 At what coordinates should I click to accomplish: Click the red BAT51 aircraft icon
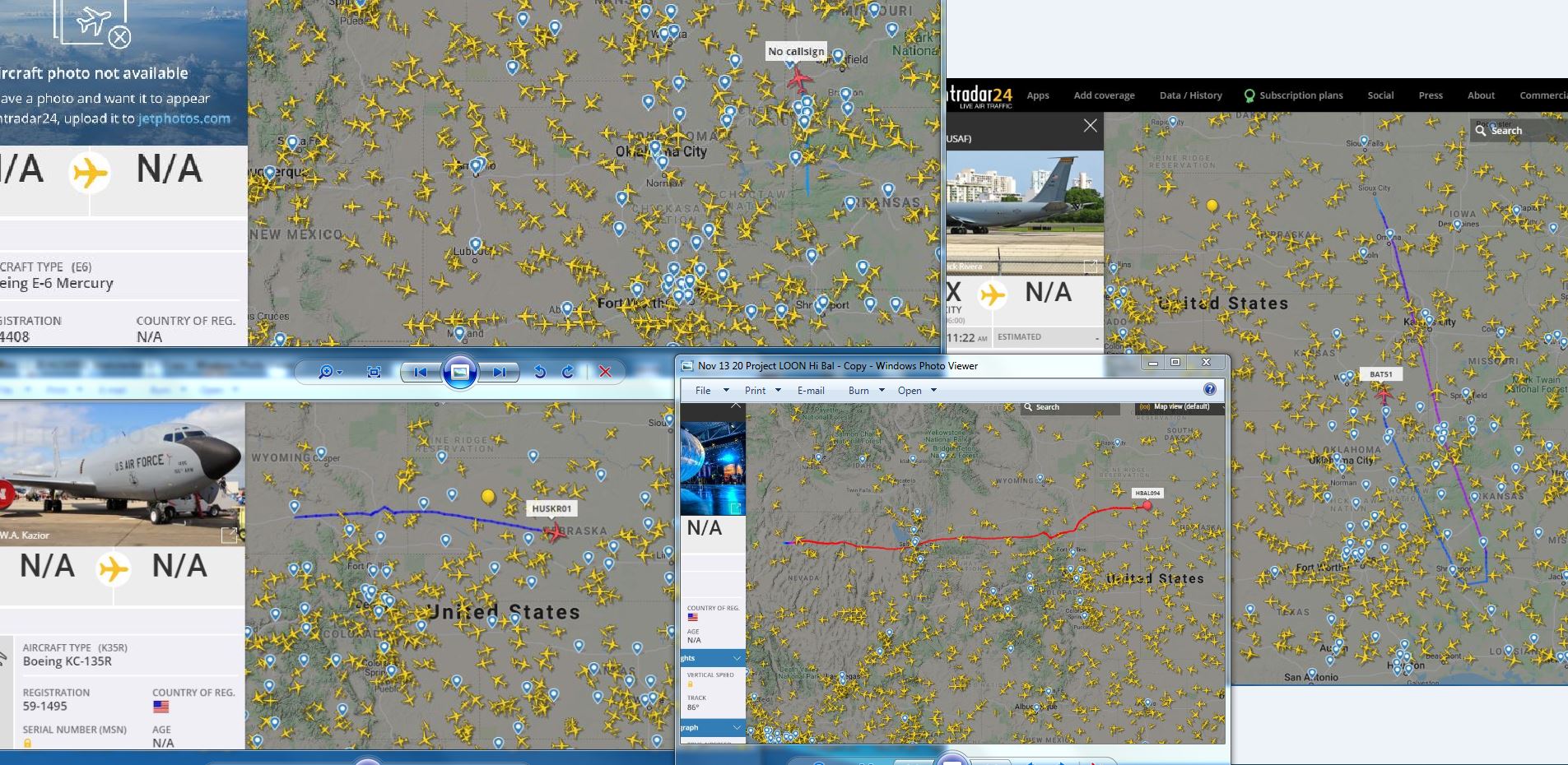1384,394
